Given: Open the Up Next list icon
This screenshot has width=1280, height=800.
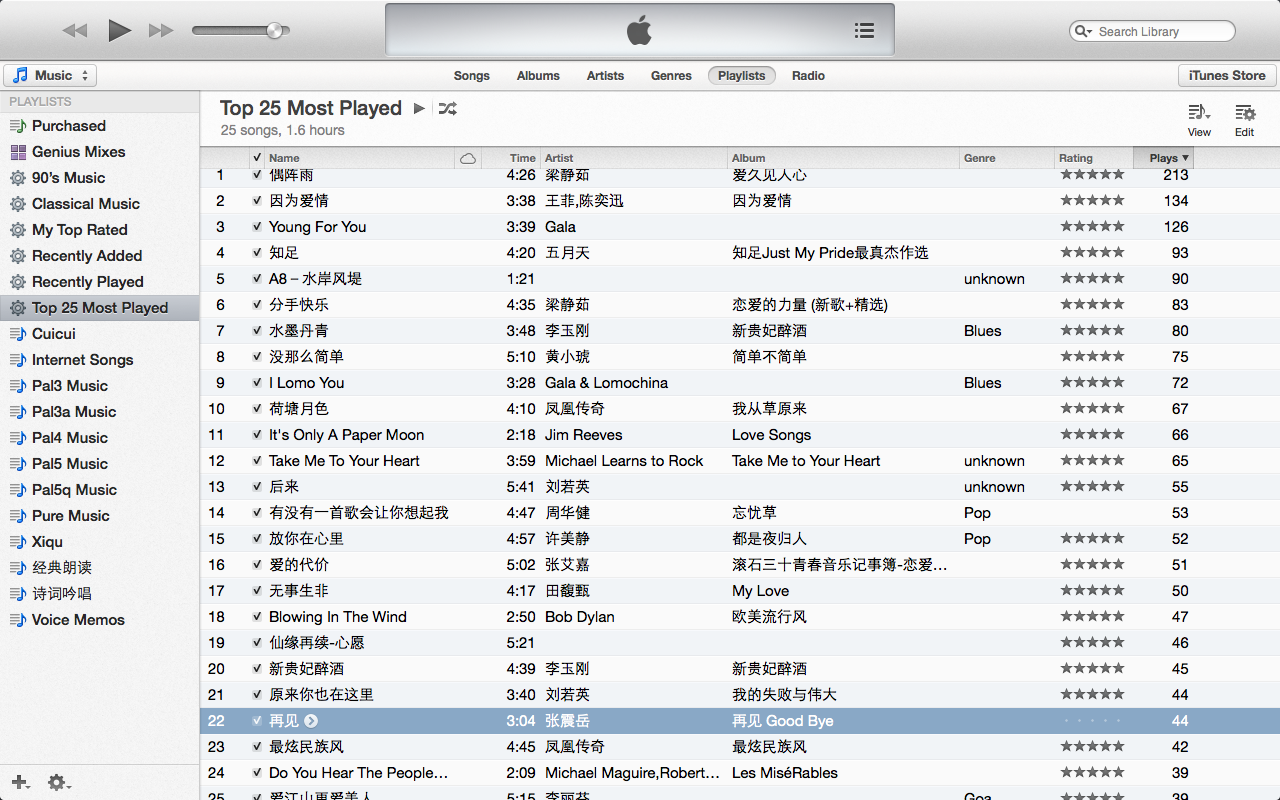Looking at the screenshot, I should click(x=865, y=31).
